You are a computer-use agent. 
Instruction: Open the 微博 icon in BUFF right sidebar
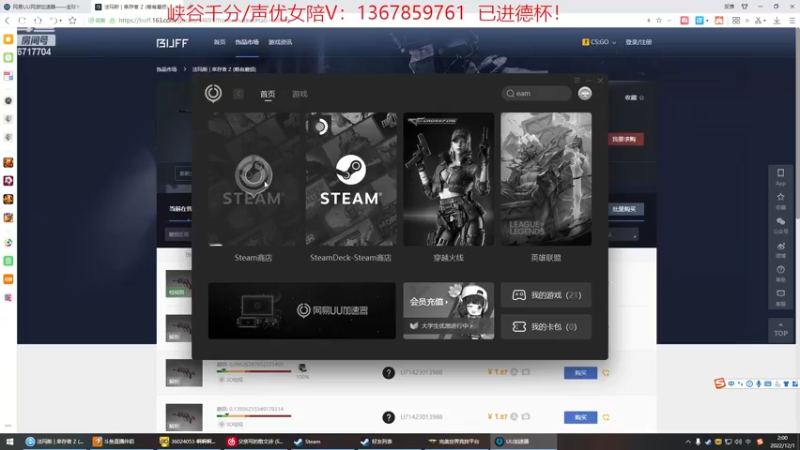click(780, 249)
